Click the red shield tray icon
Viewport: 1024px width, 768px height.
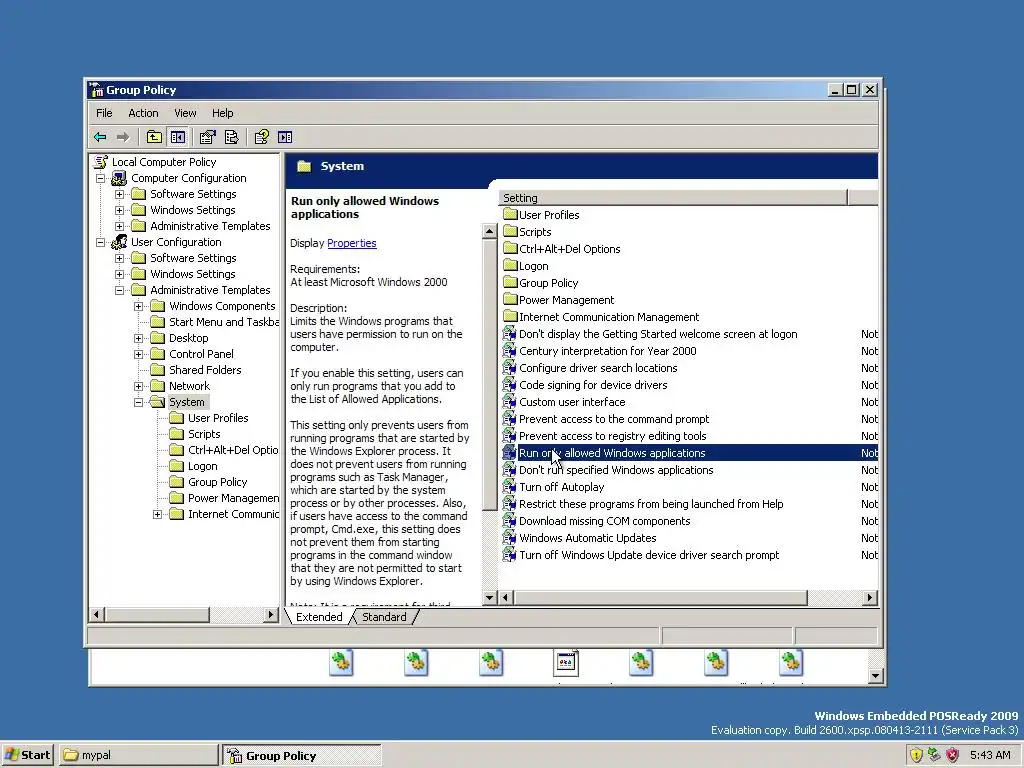point(953,755)
